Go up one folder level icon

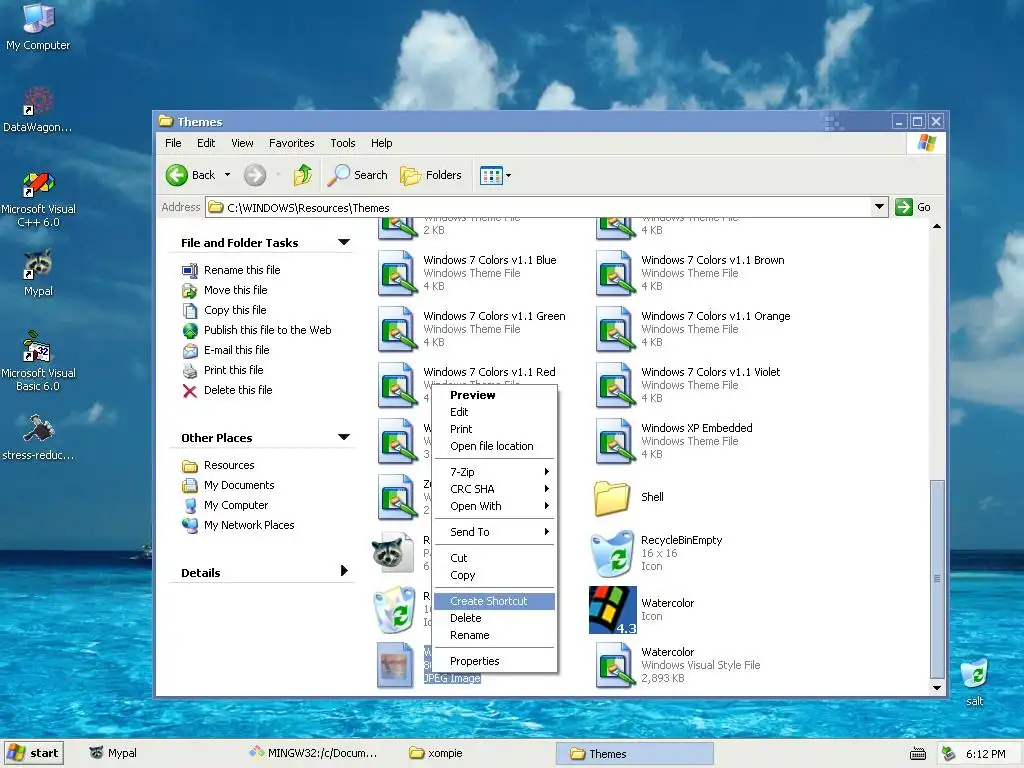coord(302,175)
